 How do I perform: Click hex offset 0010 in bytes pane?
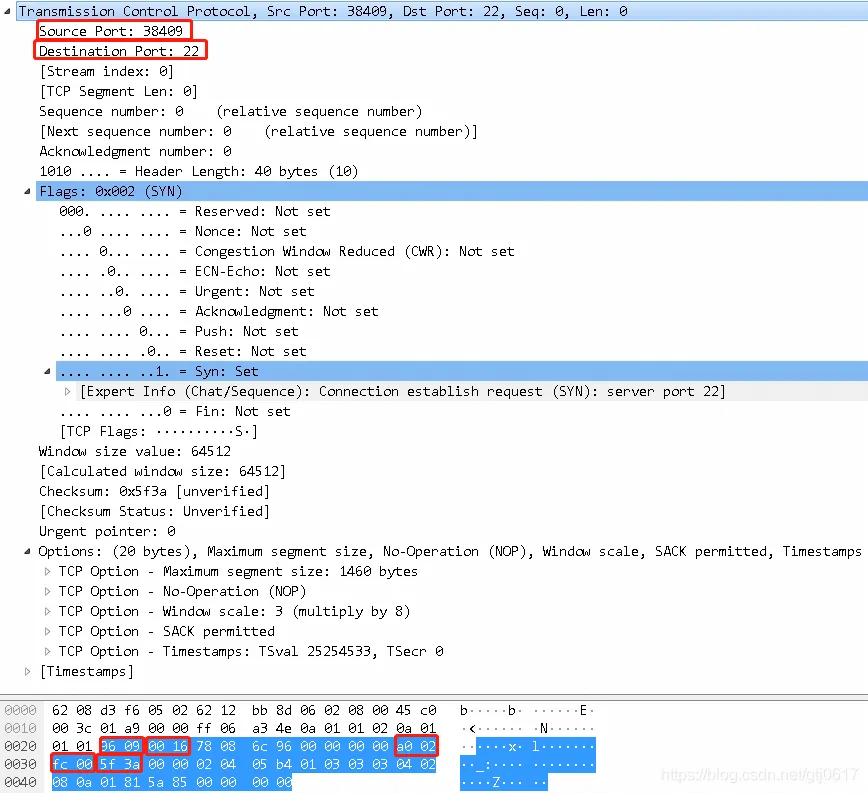click(20, 728)
